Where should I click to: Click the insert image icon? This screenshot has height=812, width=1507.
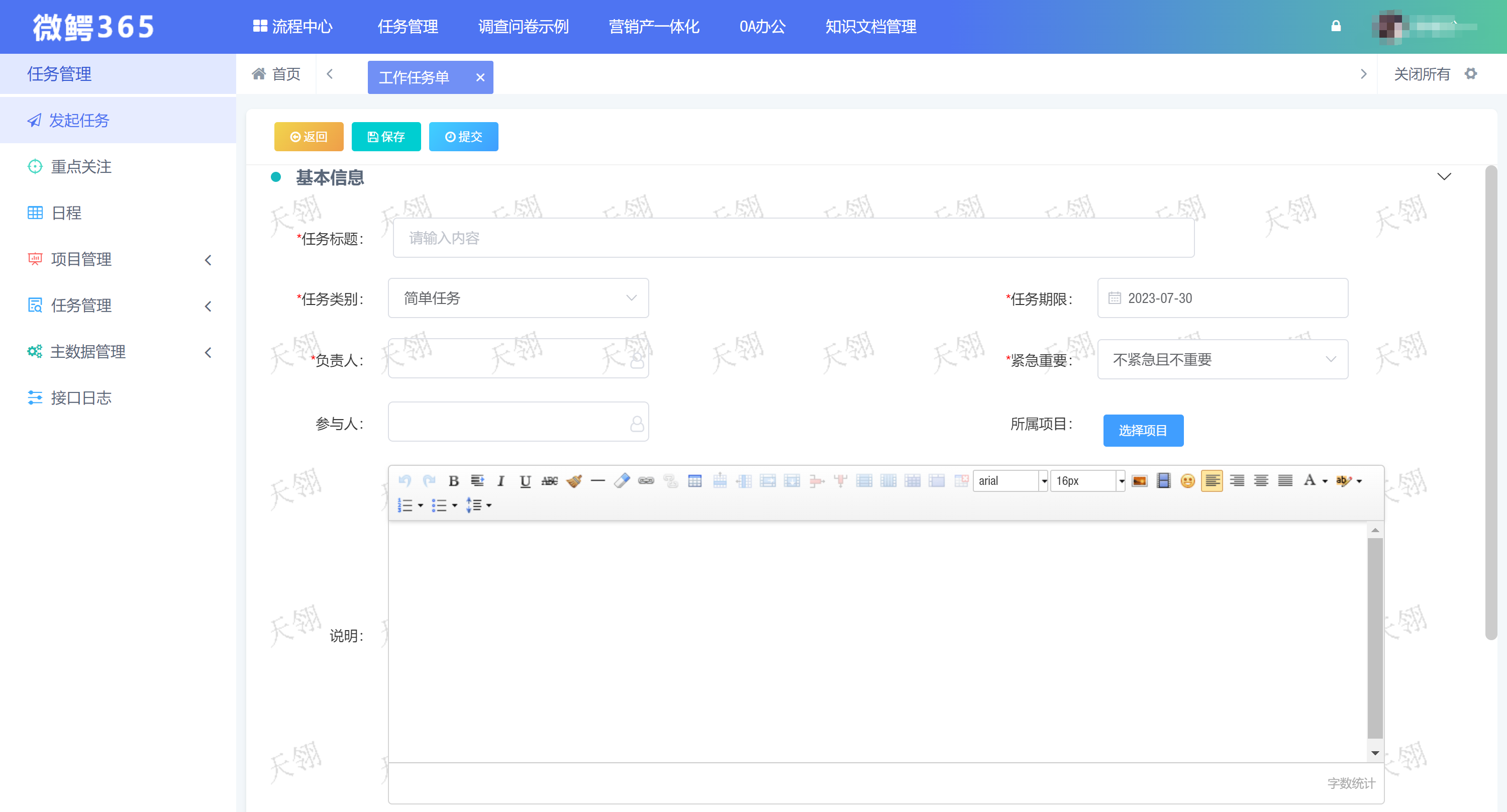tap(1139, 481)
